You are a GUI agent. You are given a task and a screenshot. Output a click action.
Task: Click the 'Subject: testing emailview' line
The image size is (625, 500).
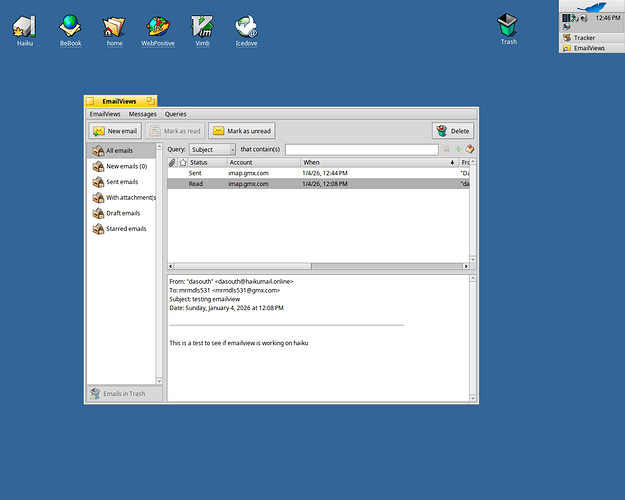[204, 299]
